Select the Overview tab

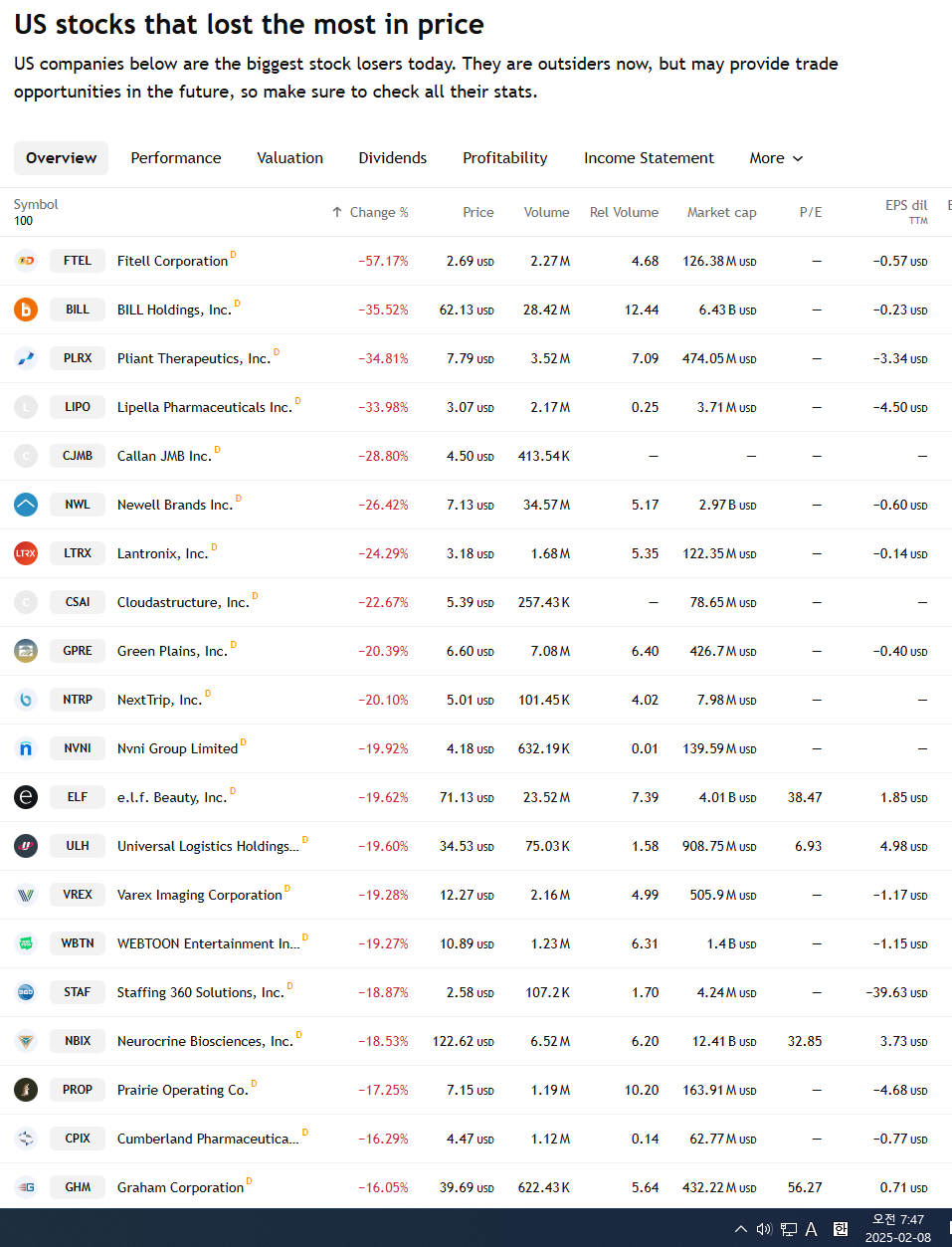(x=62, y=158)
